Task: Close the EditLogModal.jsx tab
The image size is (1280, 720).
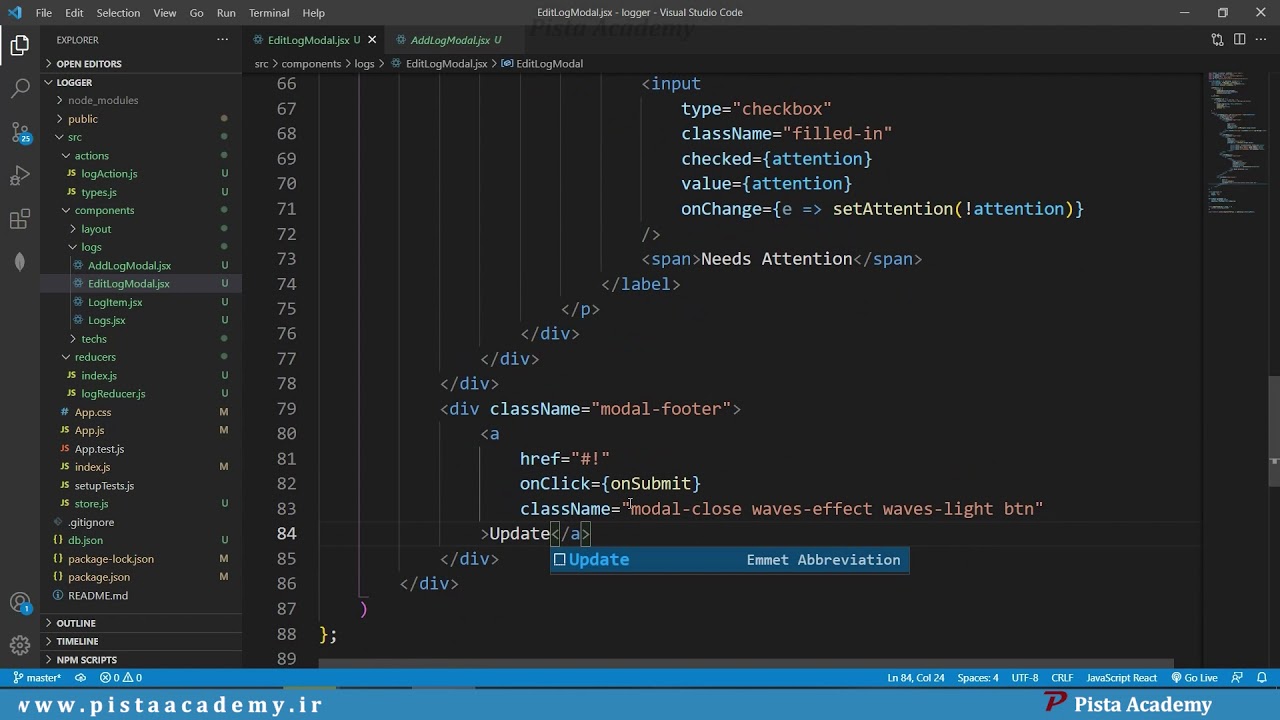Action: (x=372, y=40)
